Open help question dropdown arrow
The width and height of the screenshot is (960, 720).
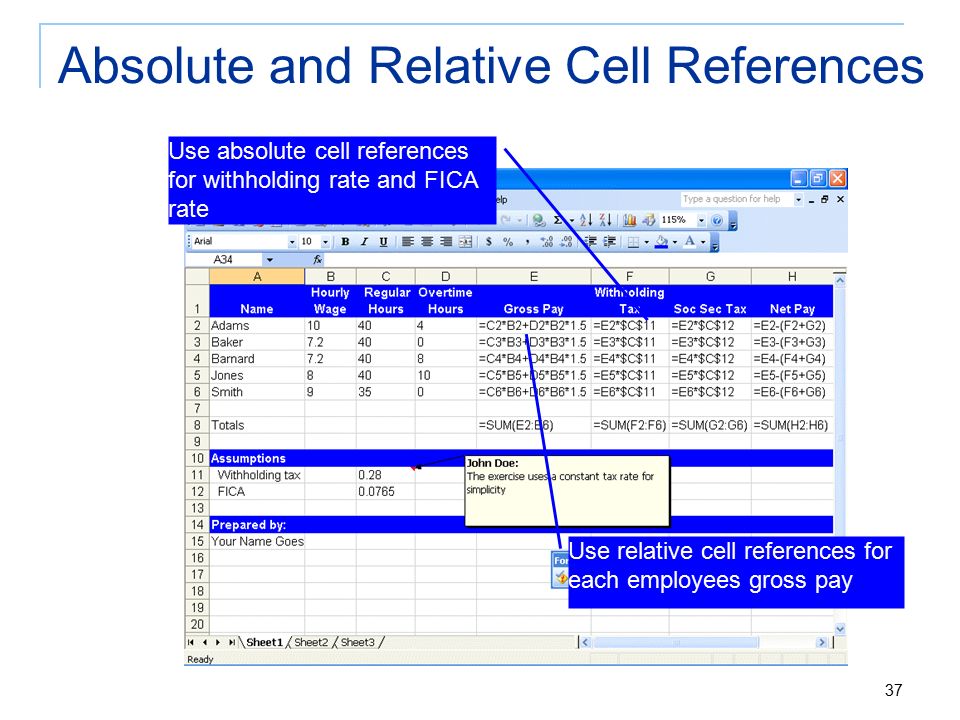point(798,200)
